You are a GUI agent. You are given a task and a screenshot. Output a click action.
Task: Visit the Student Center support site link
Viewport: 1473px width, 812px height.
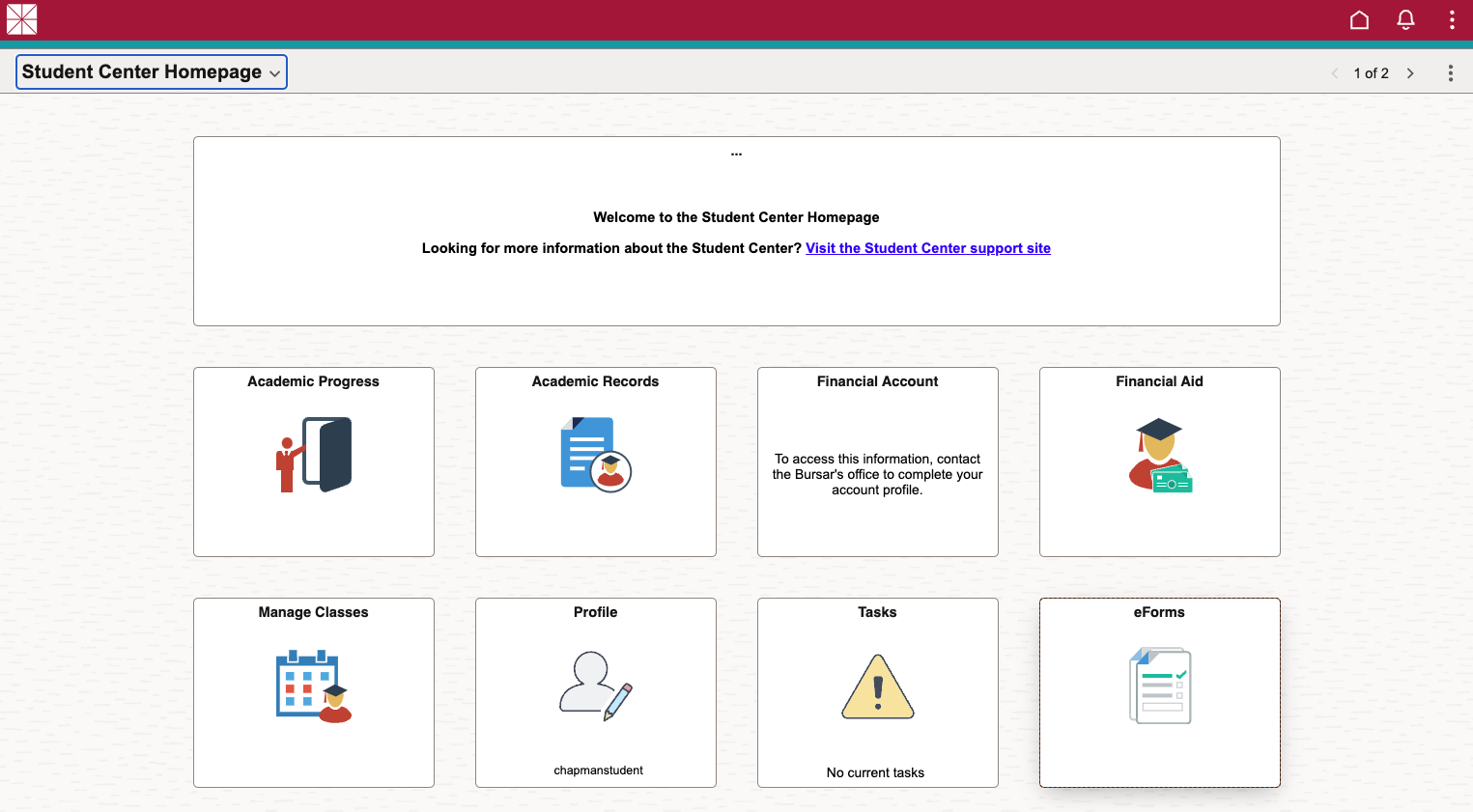(928, 248)
